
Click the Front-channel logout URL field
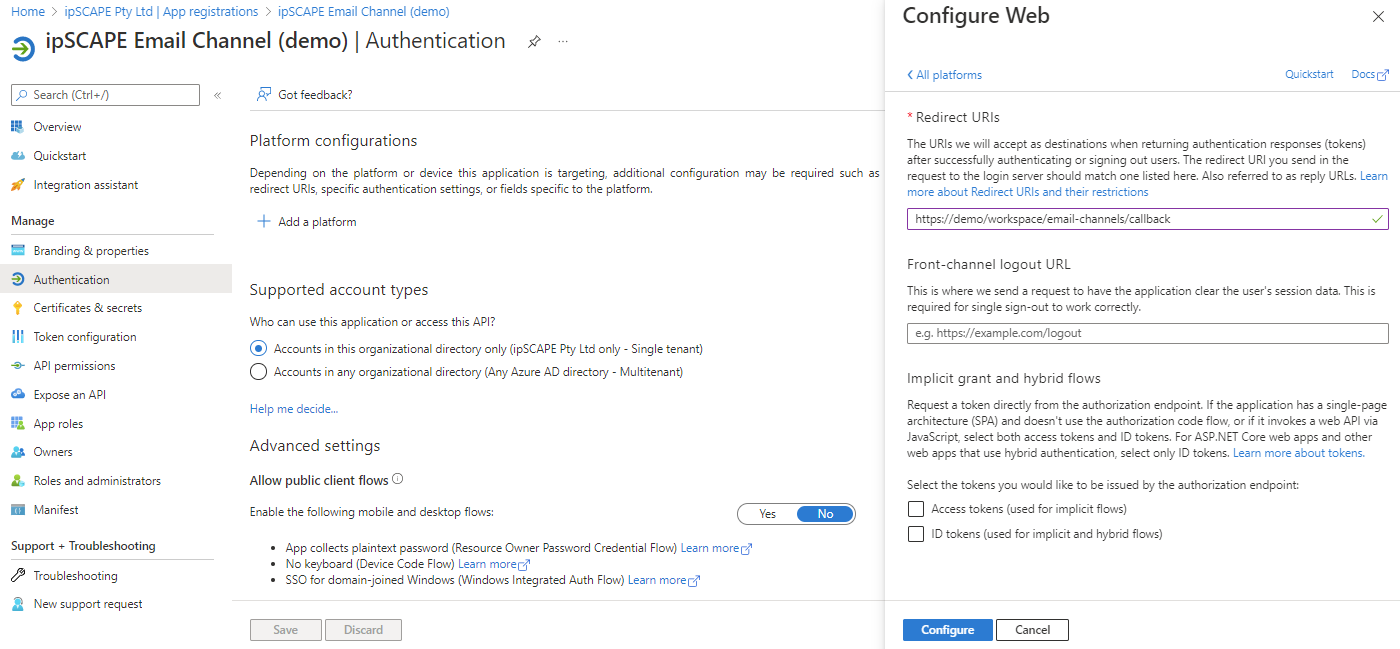1147,333
